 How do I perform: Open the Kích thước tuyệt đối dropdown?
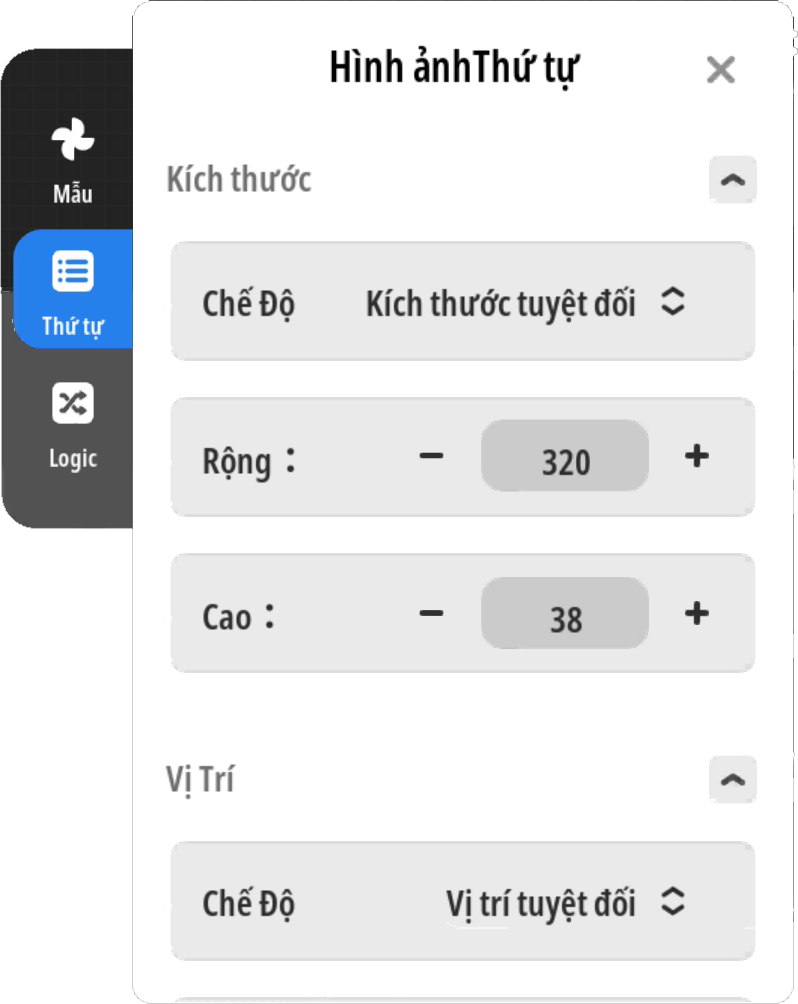click(x=501, y=303)
